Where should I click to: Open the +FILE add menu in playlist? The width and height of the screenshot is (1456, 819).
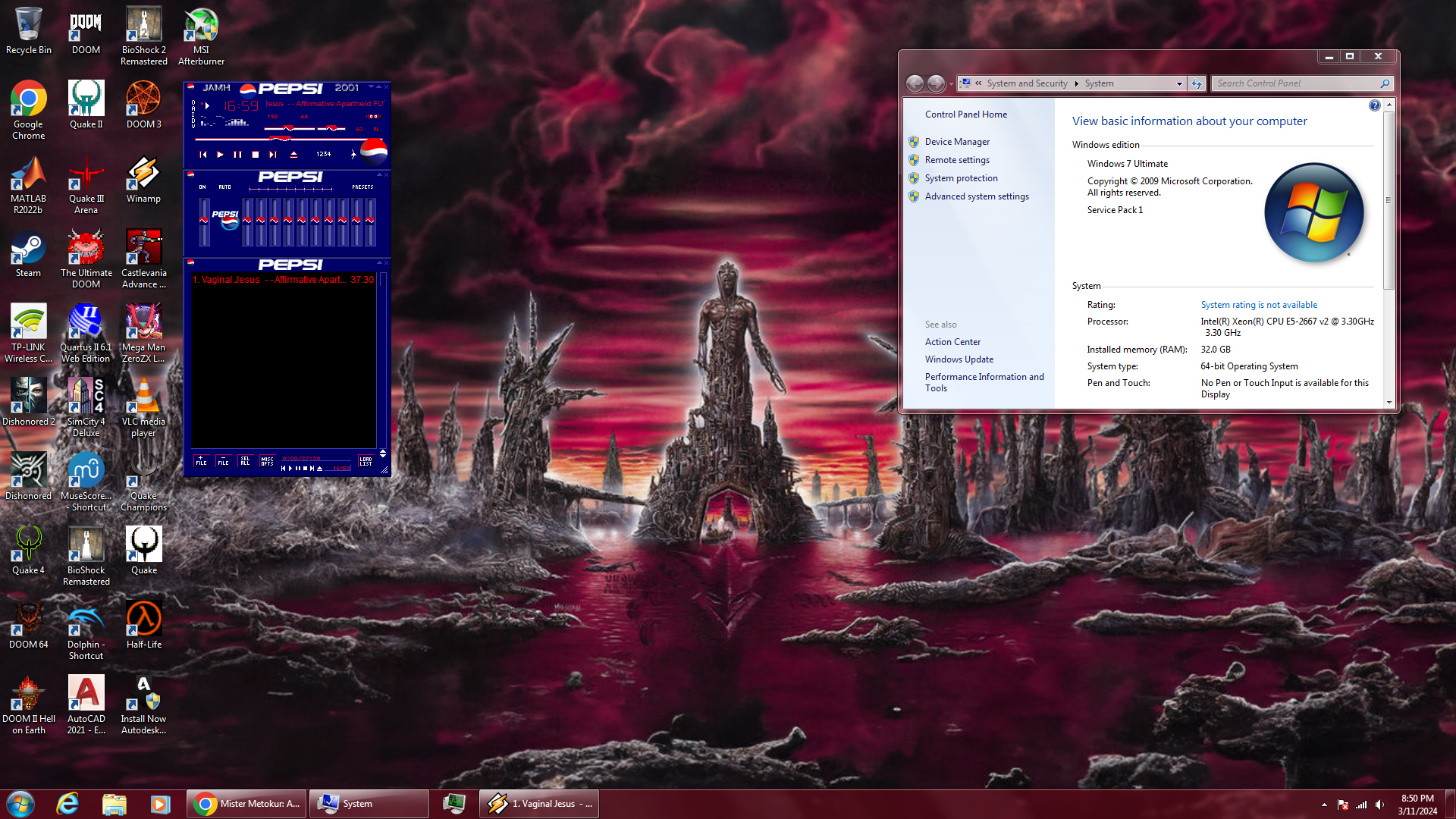201,461
